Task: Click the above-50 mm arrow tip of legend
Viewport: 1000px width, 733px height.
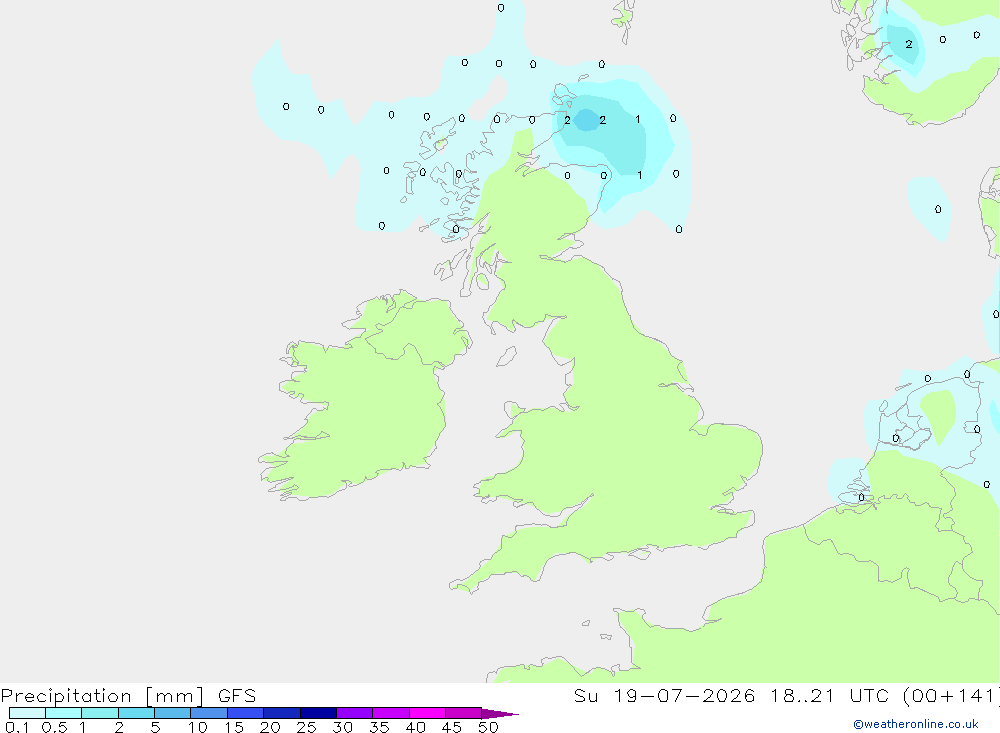Action: point(499,713)
